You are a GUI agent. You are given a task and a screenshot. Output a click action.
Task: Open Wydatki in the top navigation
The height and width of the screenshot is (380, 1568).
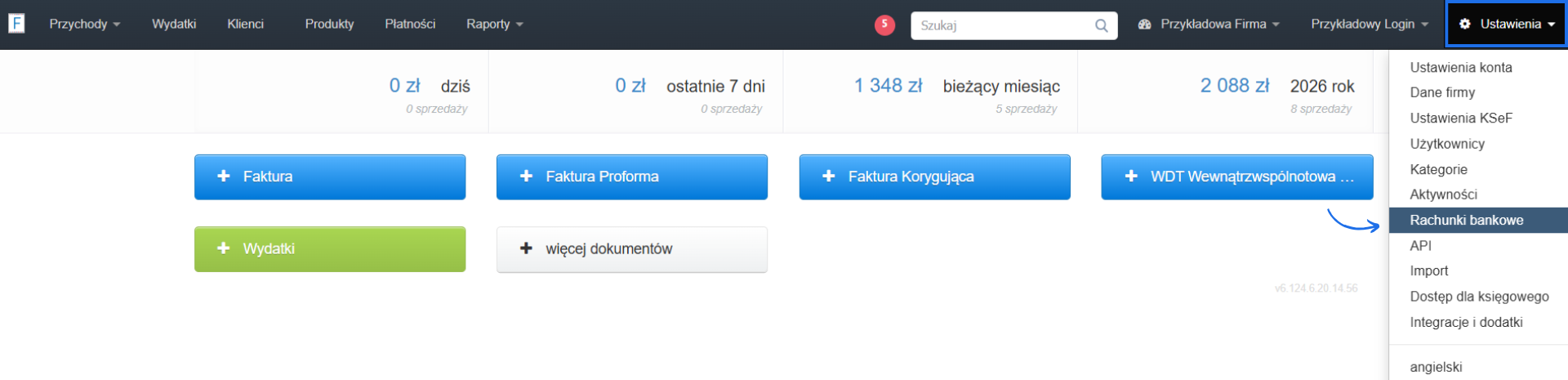pos(174,25)
